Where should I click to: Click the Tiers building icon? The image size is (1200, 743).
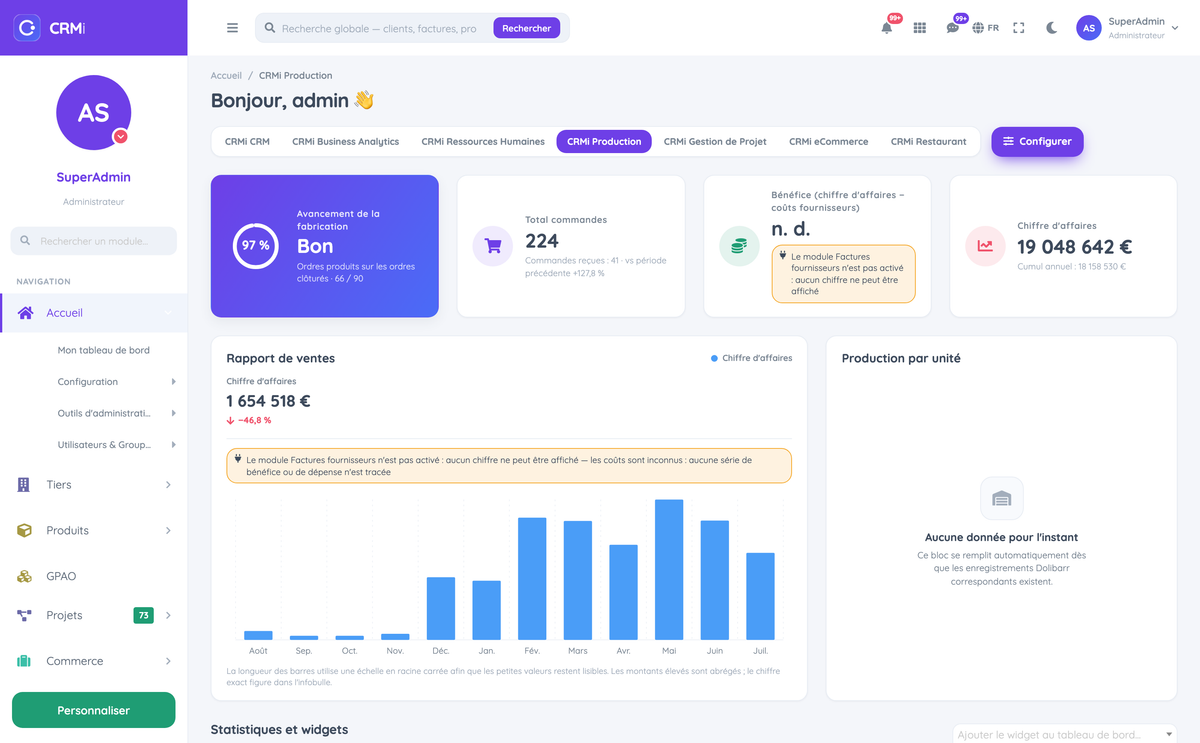(24, 485)
